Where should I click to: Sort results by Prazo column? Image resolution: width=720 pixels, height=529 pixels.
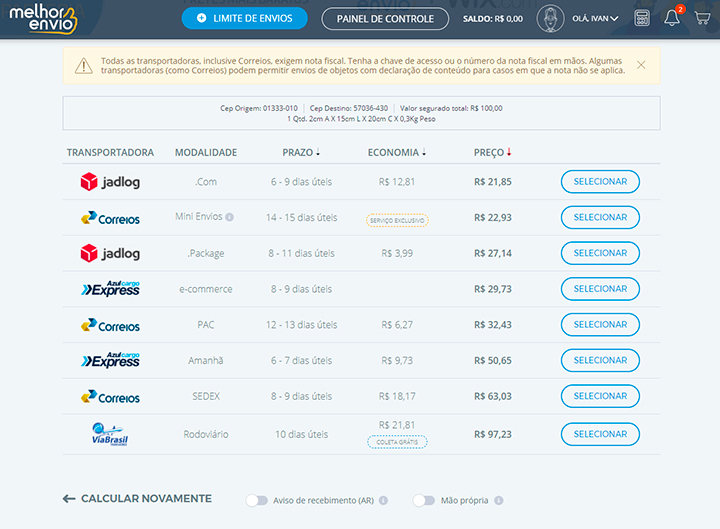[x=301, y=153]
